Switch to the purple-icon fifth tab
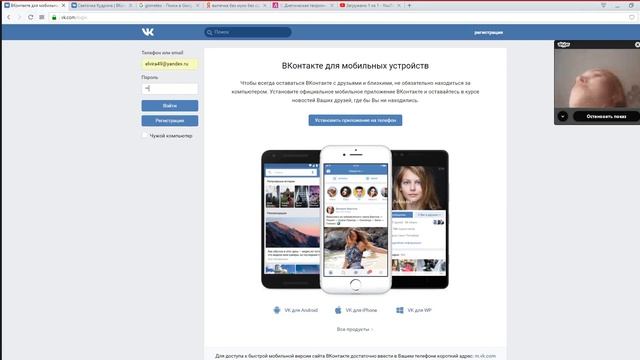The width and height of the screenshot is (640, 360). point(303,5)
